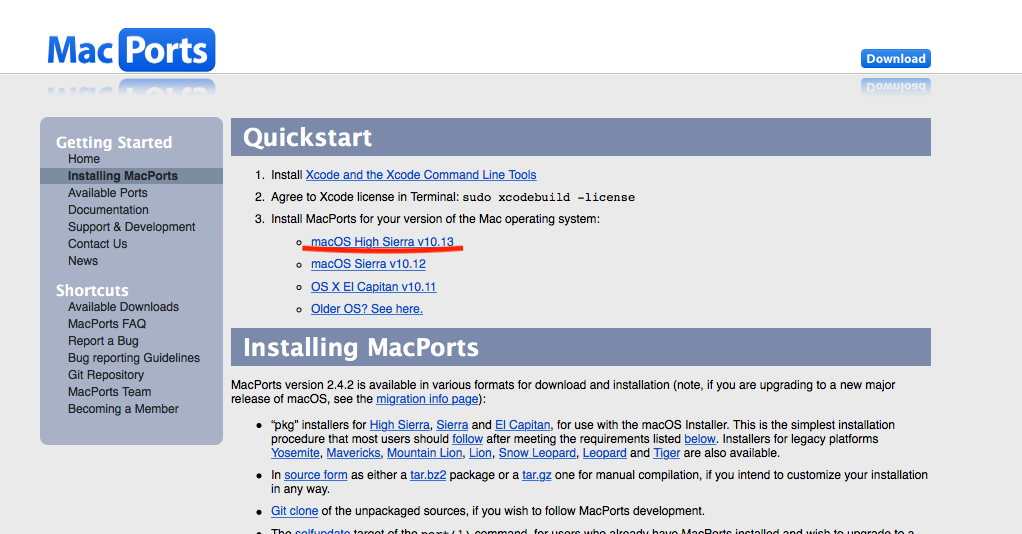Click the below requirements link
This screenshot has height=534, width=1022.
700,439
